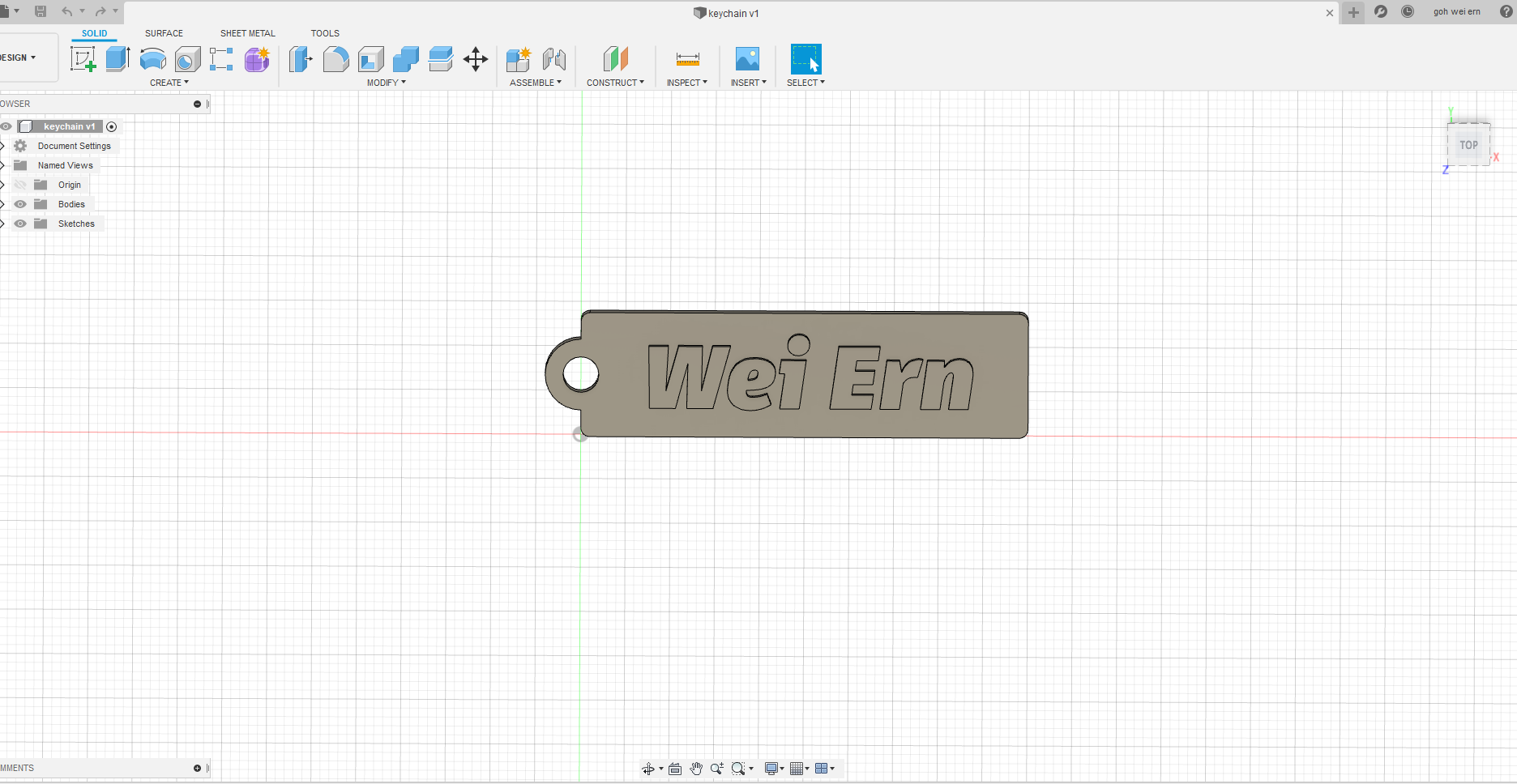Click the Measure ruler icon
1517x784 pixels.
click(x=687, y=59)
